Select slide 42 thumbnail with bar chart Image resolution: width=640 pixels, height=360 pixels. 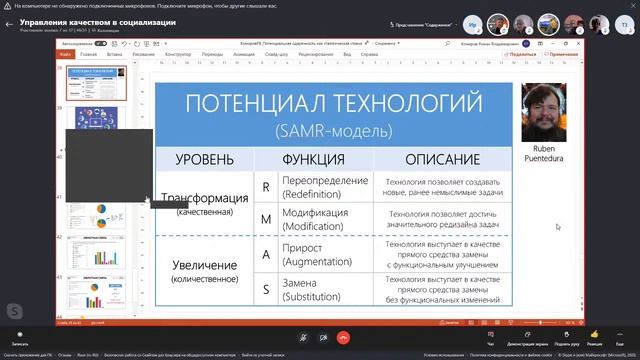click(96, 251)
